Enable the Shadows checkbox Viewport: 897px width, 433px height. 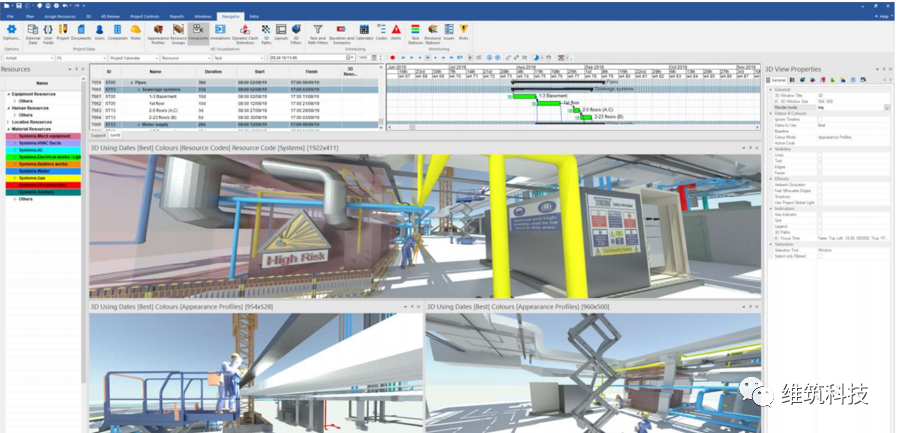[820, 196]
